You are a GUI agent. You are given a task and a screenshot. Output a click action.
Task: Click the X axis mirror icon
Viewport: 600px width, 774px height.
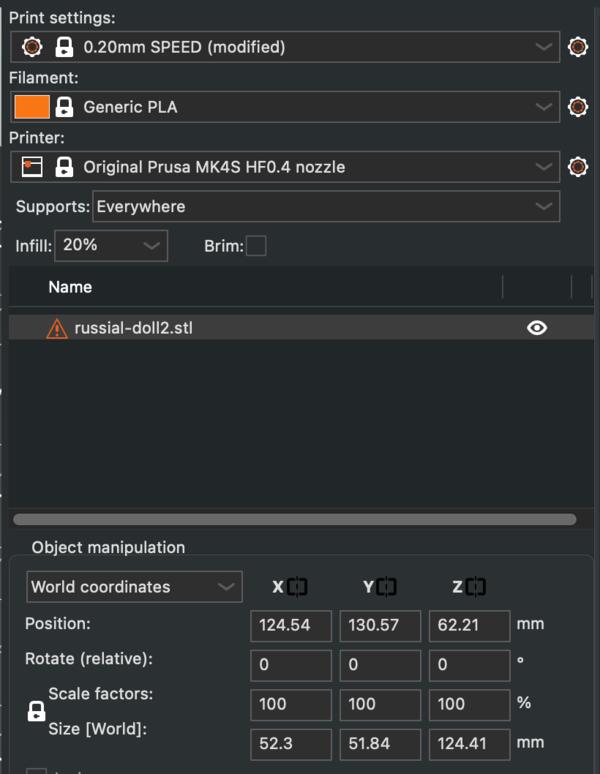tap(296, 587)
